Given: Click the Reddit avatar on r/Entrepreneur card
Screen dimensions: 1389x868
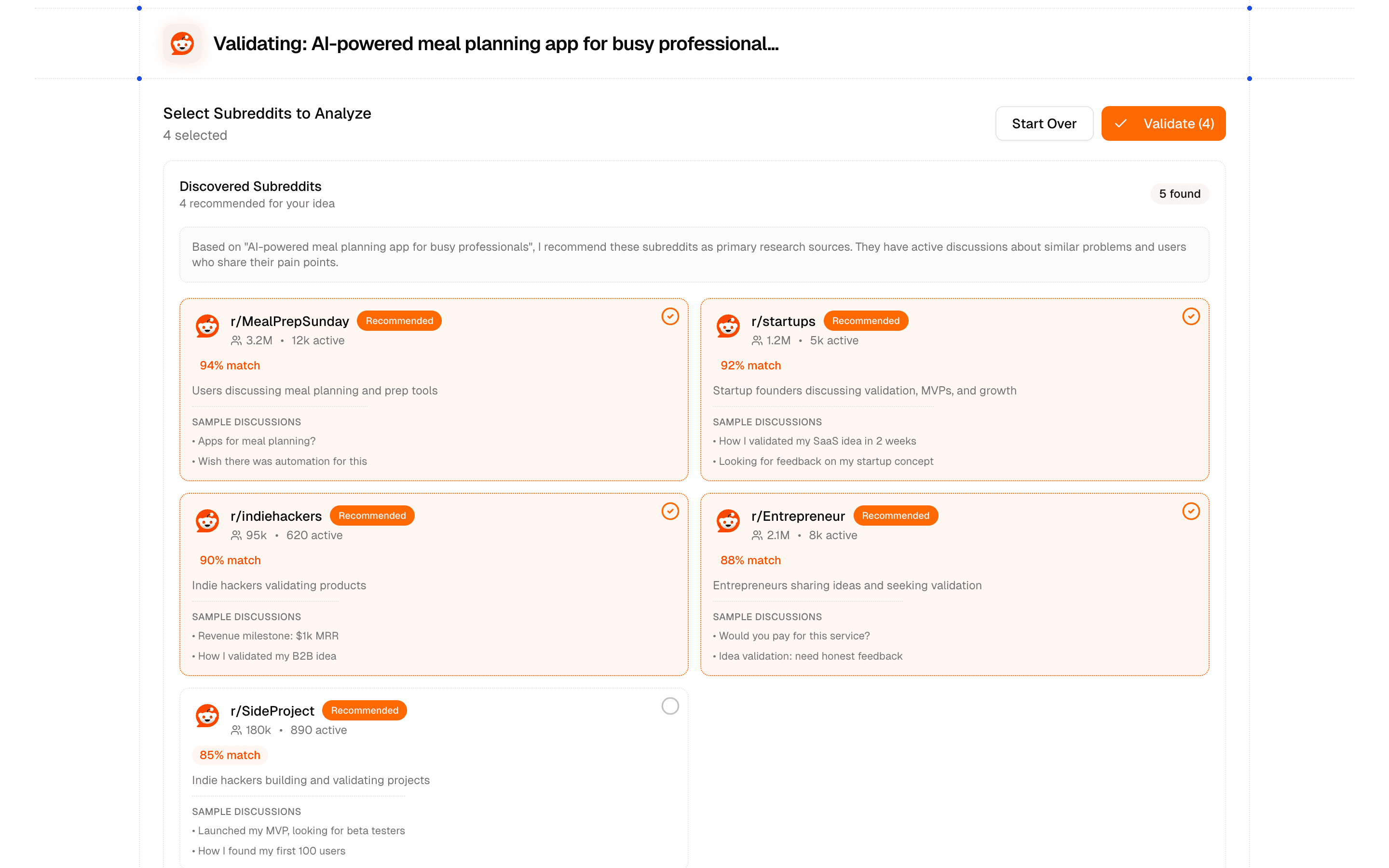Looking at the screenshot, I should [728, 521].
